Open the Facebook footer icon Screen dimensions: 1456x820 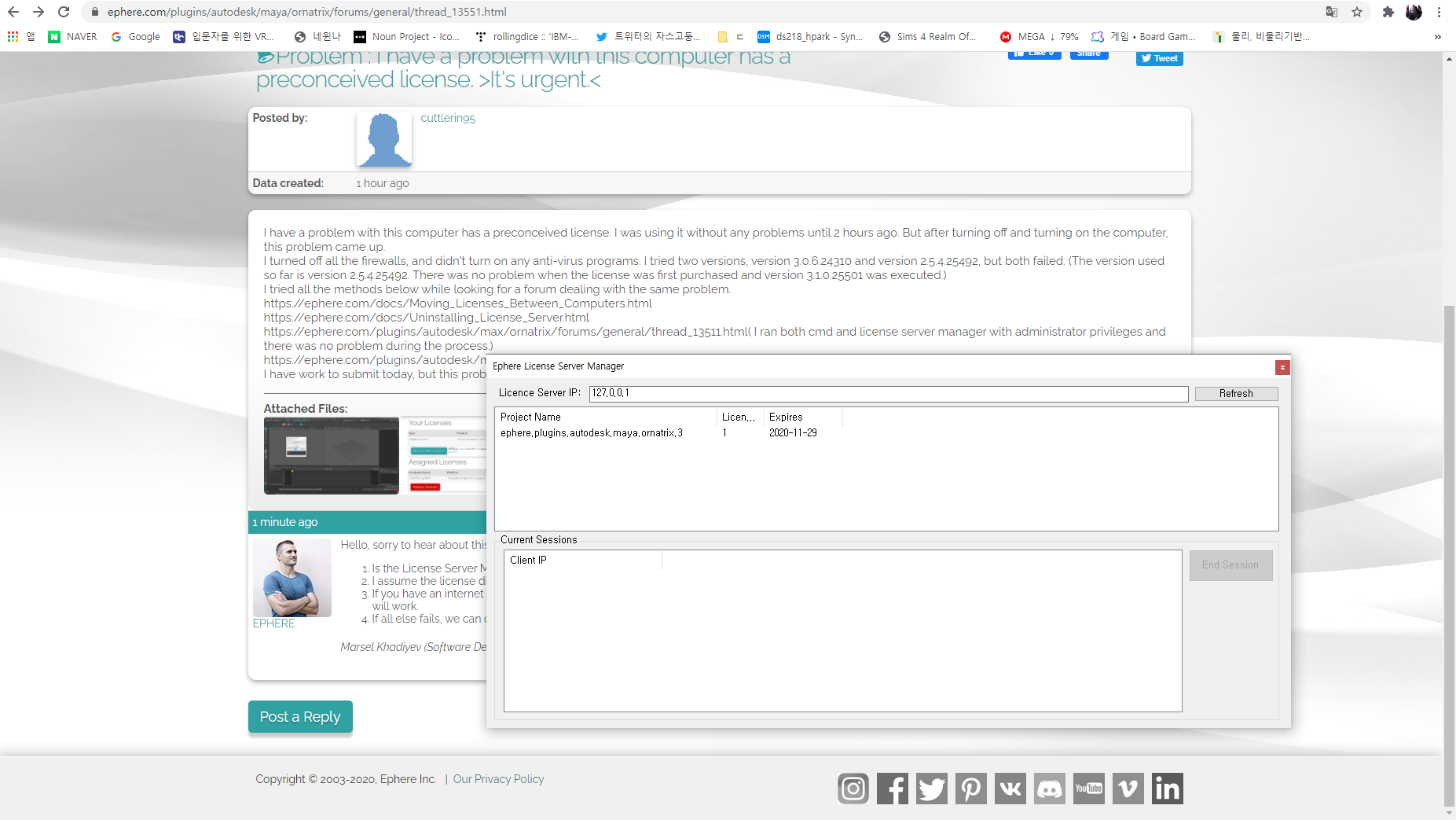pos(892,789)
